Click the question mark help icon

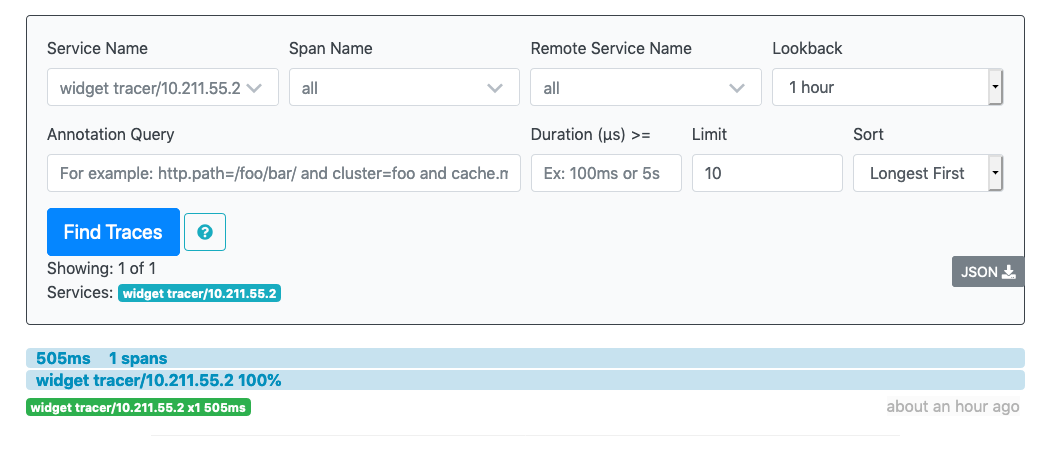coord(205,232)
